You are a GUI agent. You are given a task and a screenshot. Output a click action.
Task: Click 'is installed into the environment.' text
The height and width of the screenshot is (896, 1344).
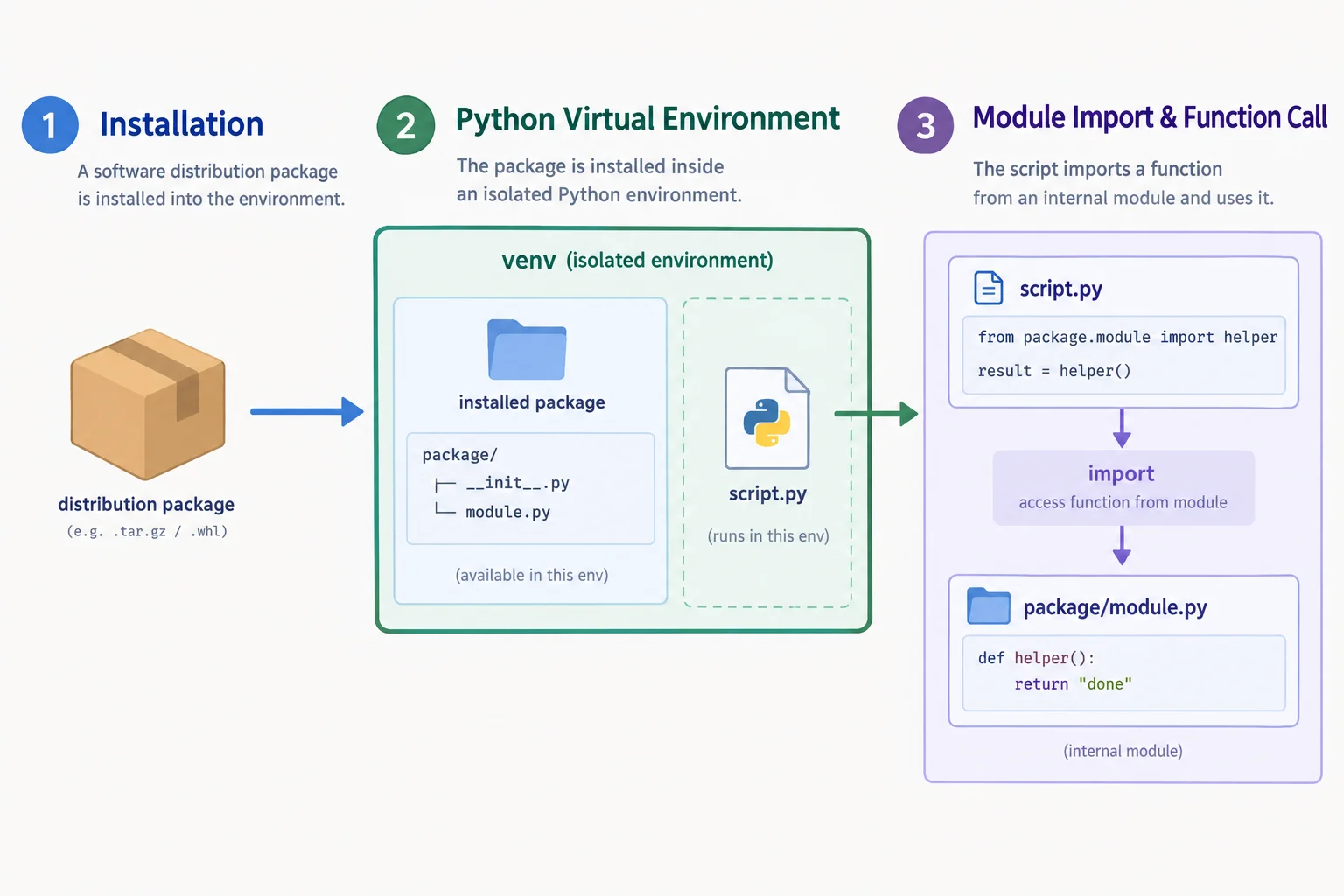click(211, 199)
